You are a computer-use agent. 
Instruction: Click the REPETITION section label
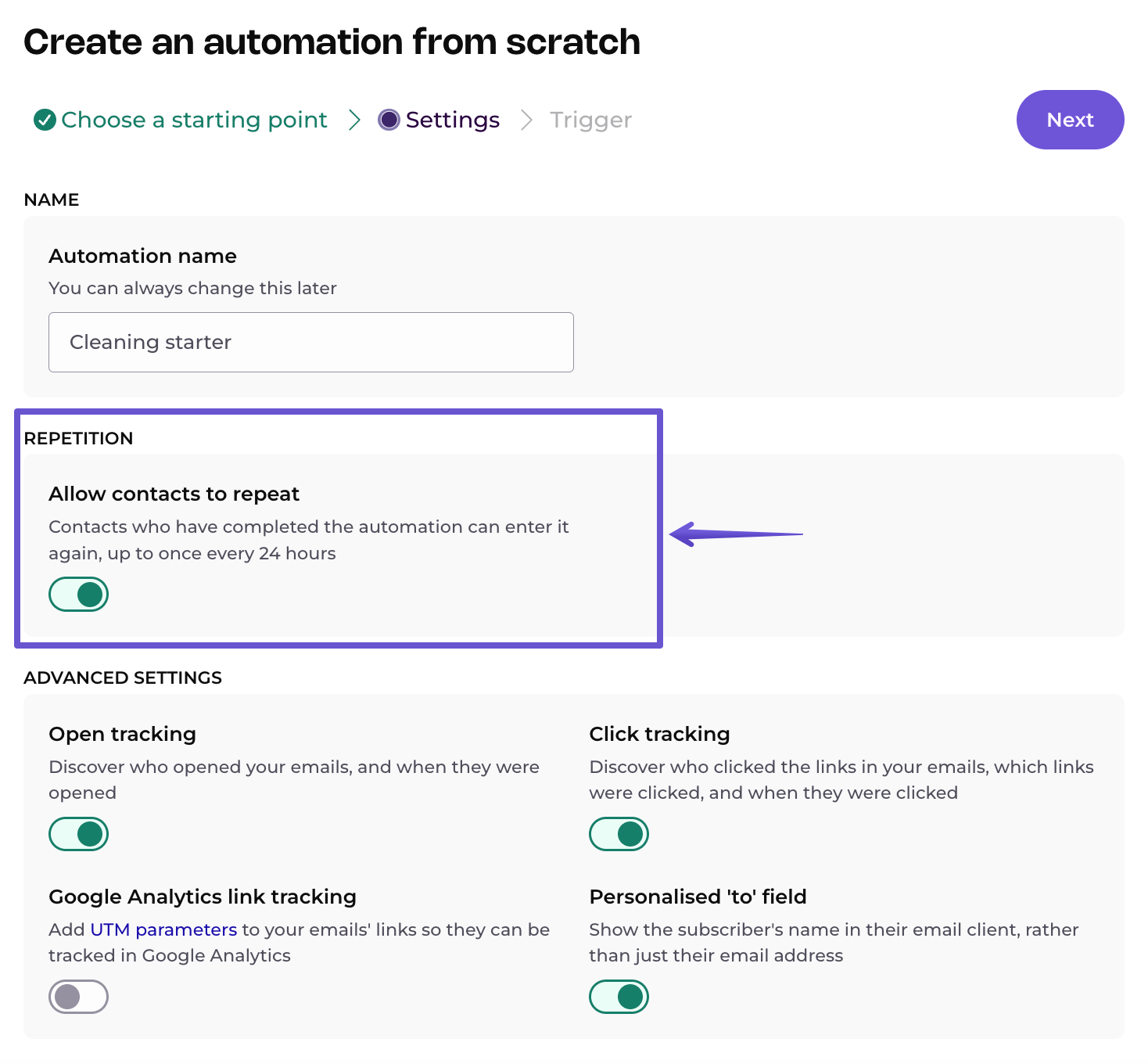pos(78,438)
